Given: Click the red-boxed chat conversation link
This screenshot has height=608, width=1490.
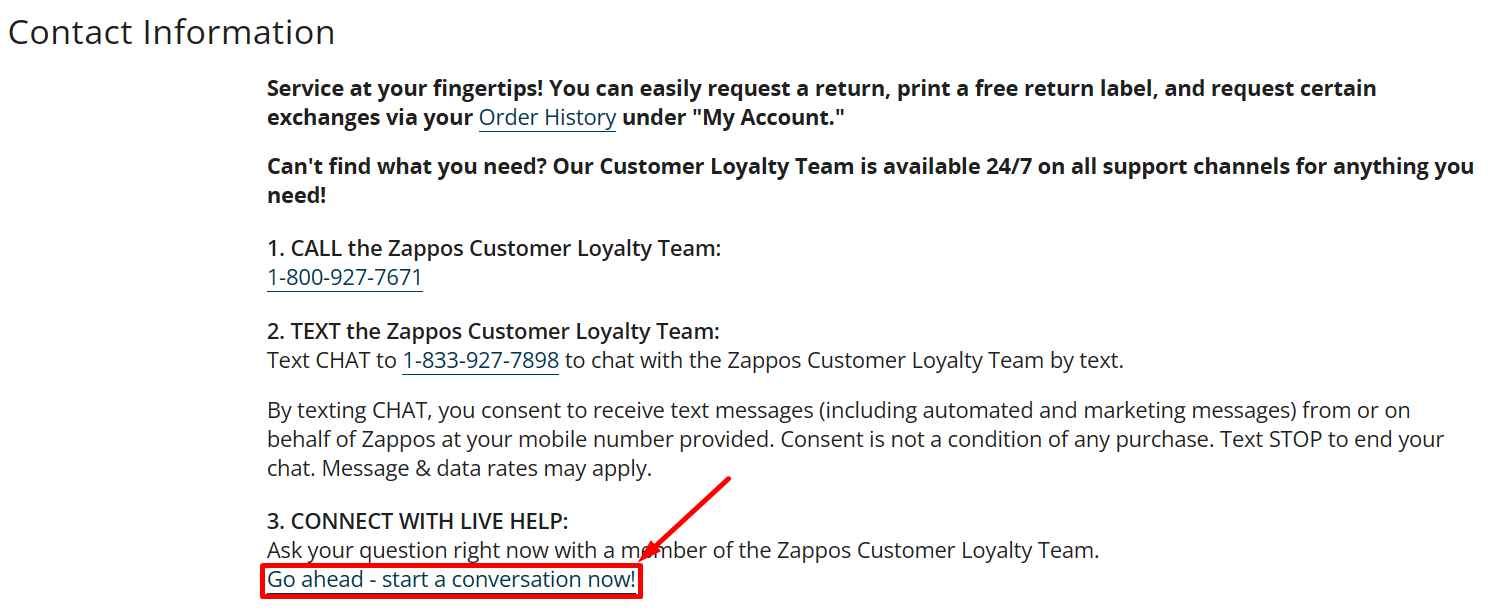Looking at the screenshot, I should [451, 579].
